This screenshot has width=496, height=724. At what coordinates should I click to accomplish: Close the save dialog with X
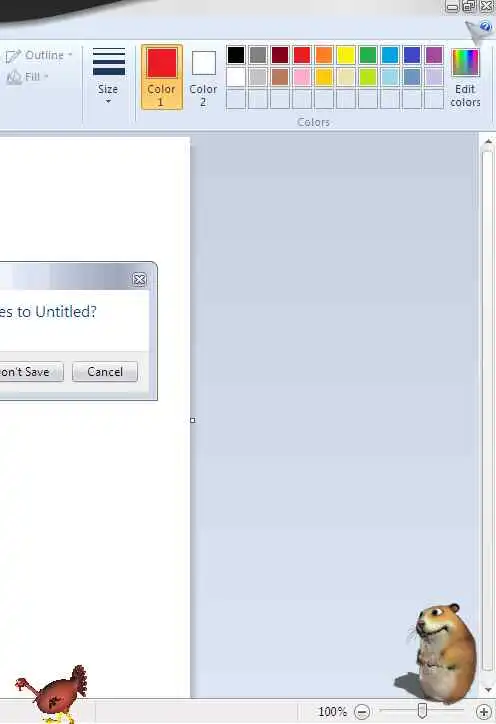(139, 279)
